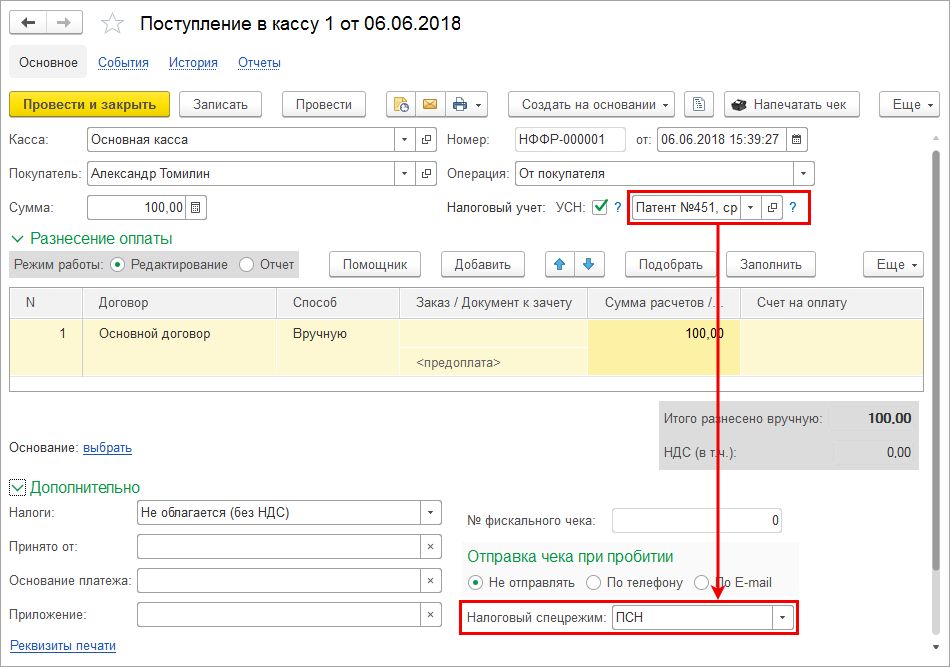Click the question mark after the patent field
This screenshot has height=667, width=950.
pyautogui.click(x=792, y=207)
